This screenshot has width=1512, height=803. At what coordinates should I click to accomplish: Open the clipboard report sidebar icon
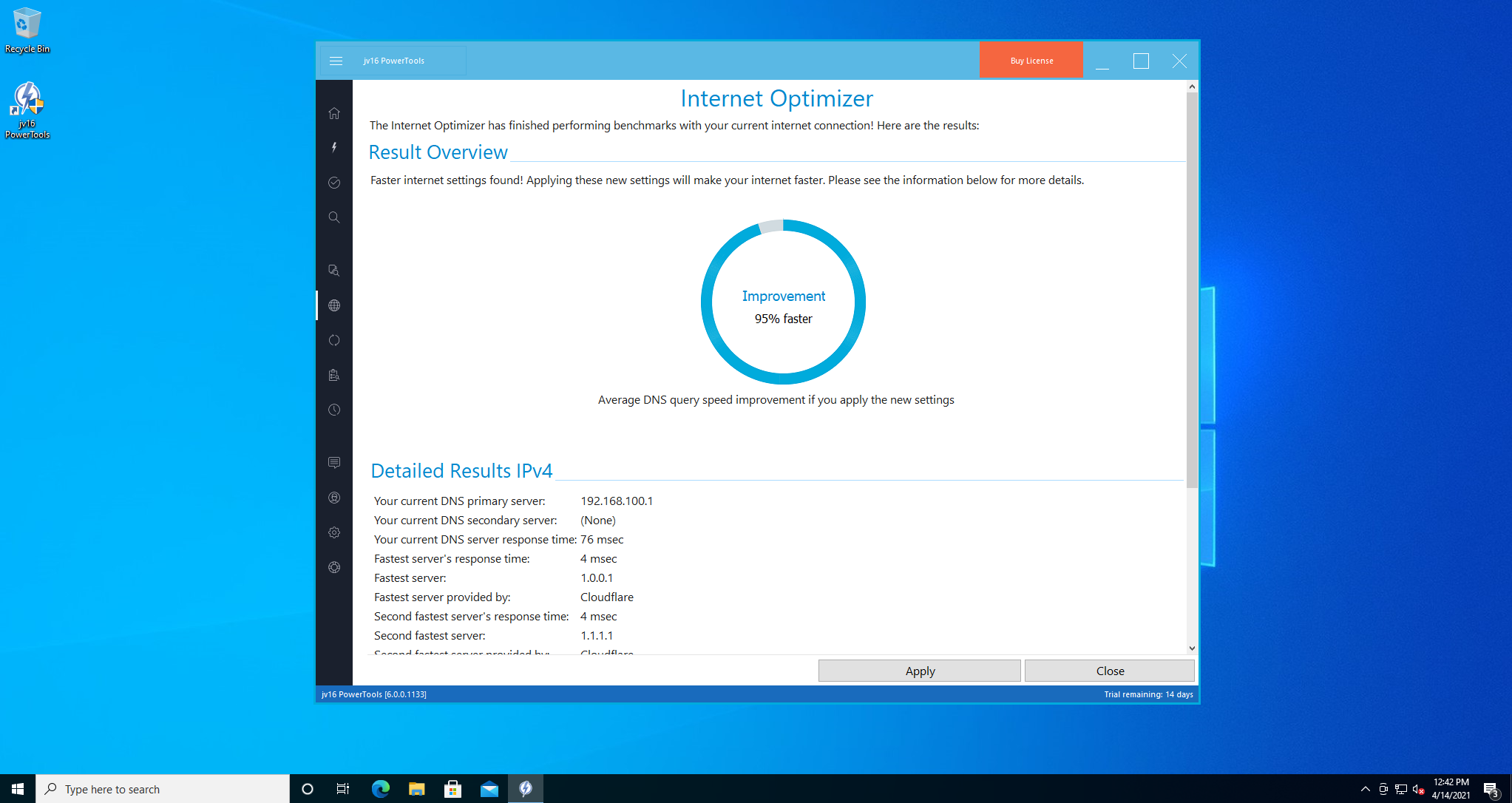(334, 375)
